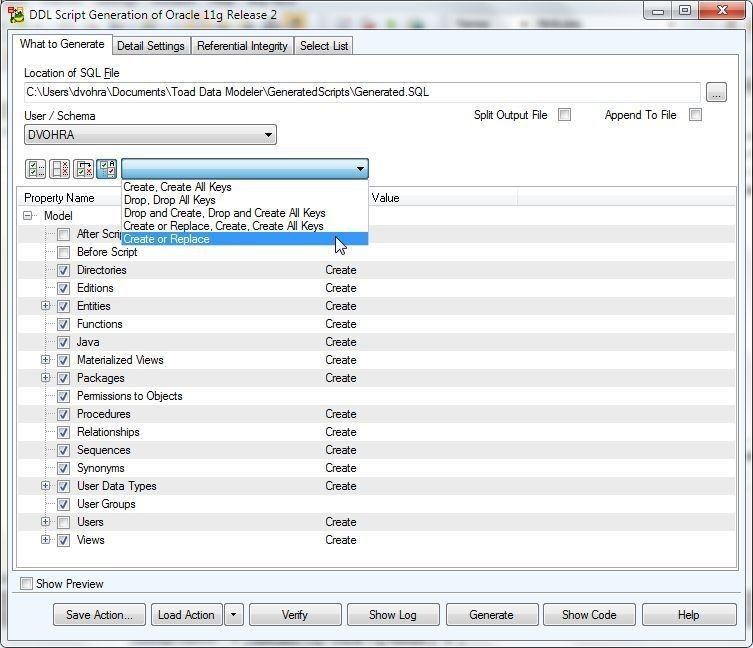Uncheck the Permissions to Objects checkbox
753x648 pixels.
(x=63, y=396)
